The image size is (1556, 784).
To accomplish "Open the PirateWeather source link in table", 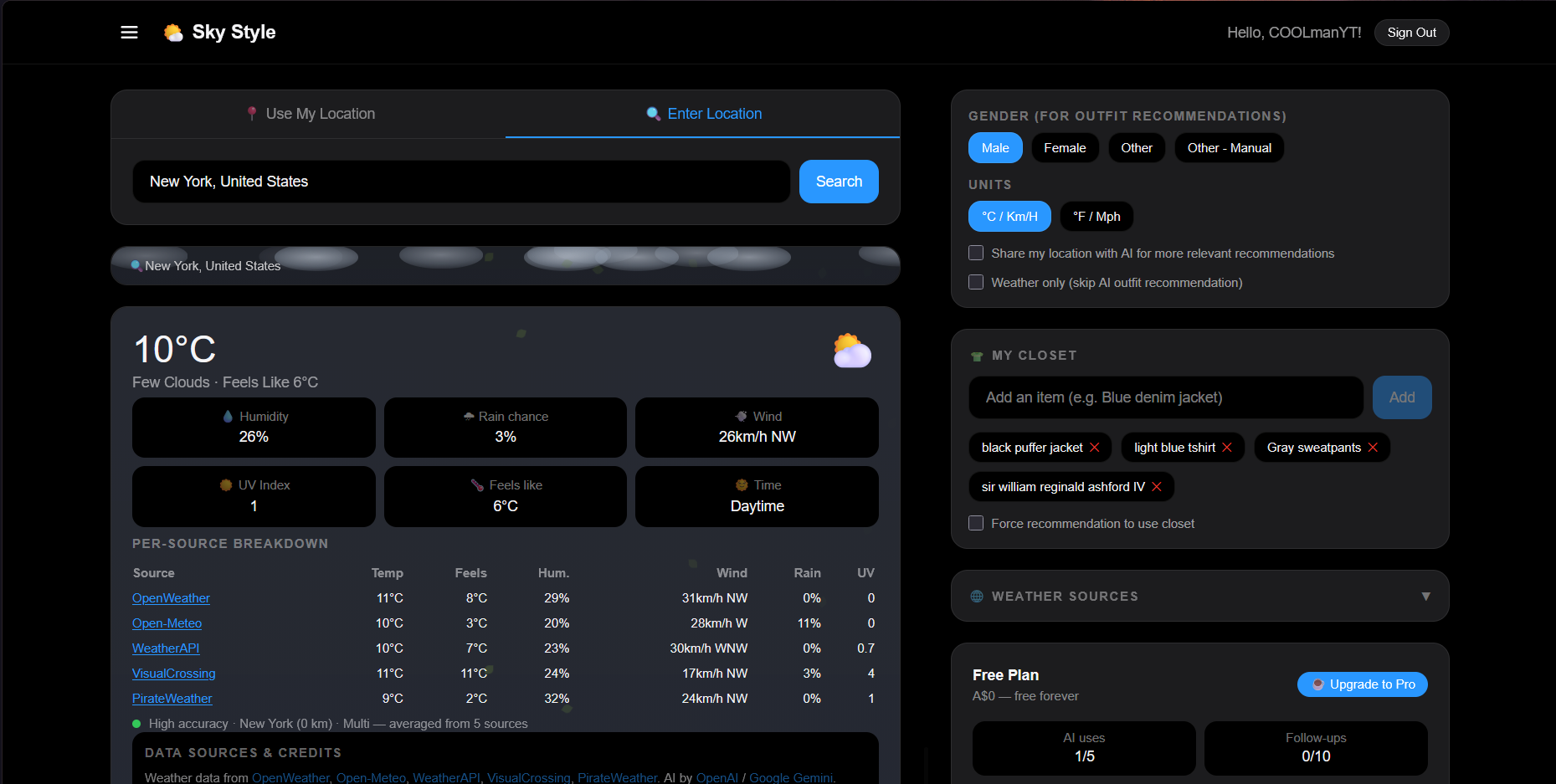I will (172, 699).
